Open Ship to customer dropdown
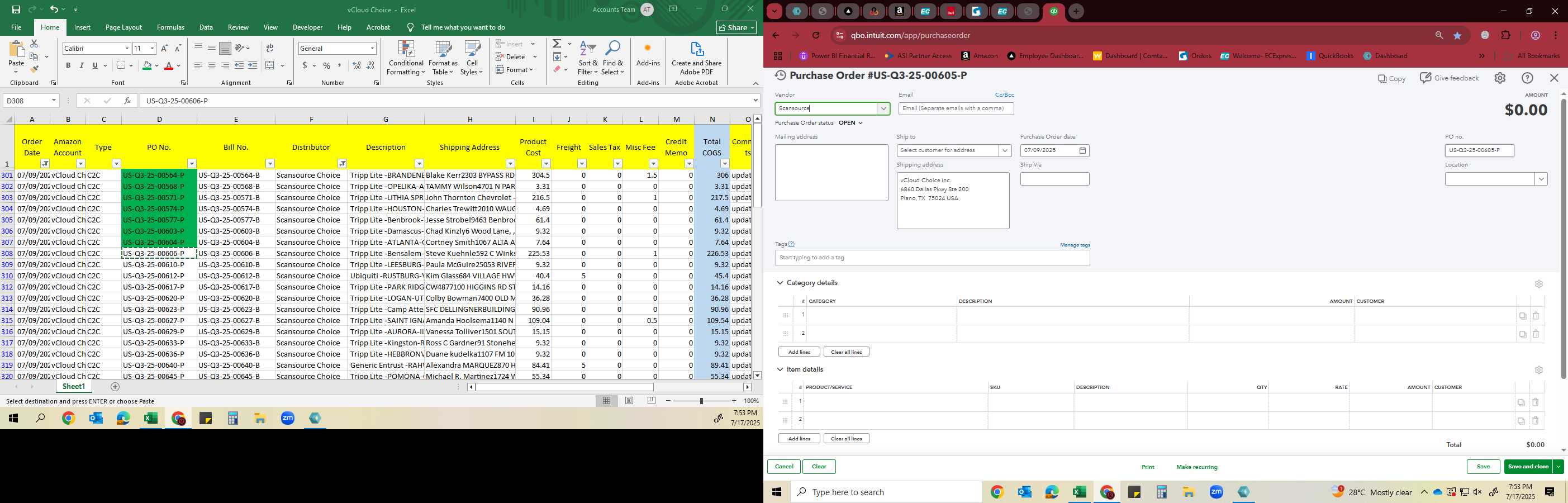Viewport: 1568px width, 503px height. (x=1004, y=150)
